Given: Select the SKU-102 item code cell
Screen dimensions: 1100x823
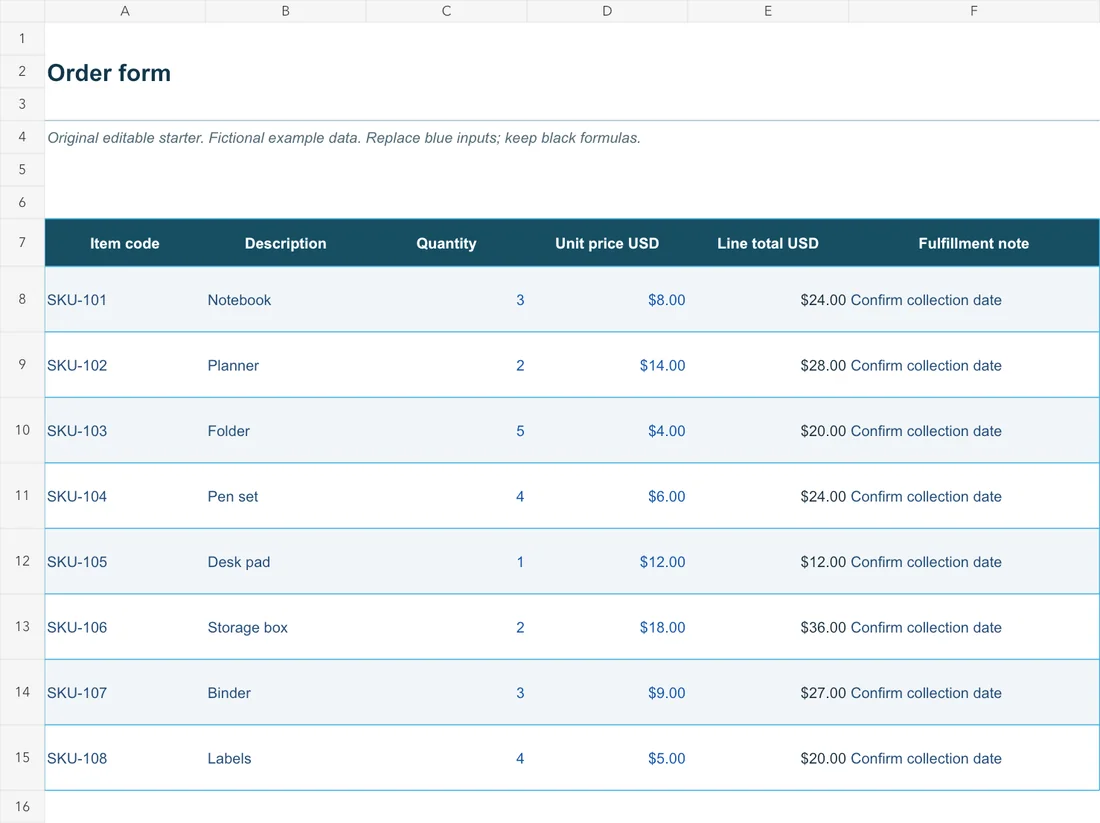Looking at the screenshot, I should (125, 365).
